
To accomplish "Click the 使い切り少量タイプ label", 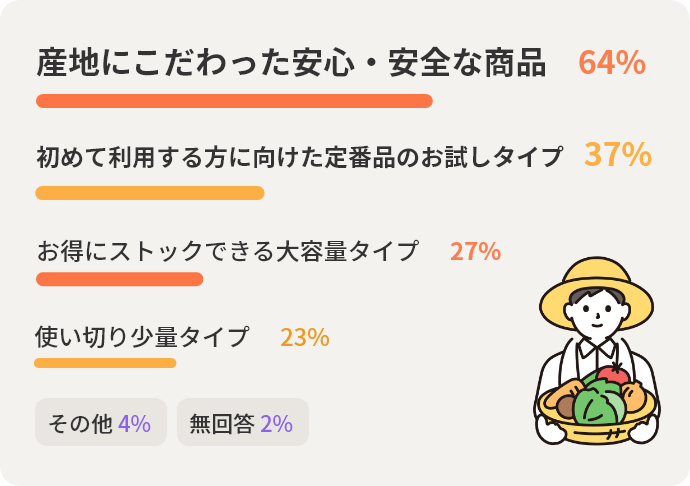I will click(141, 337).
